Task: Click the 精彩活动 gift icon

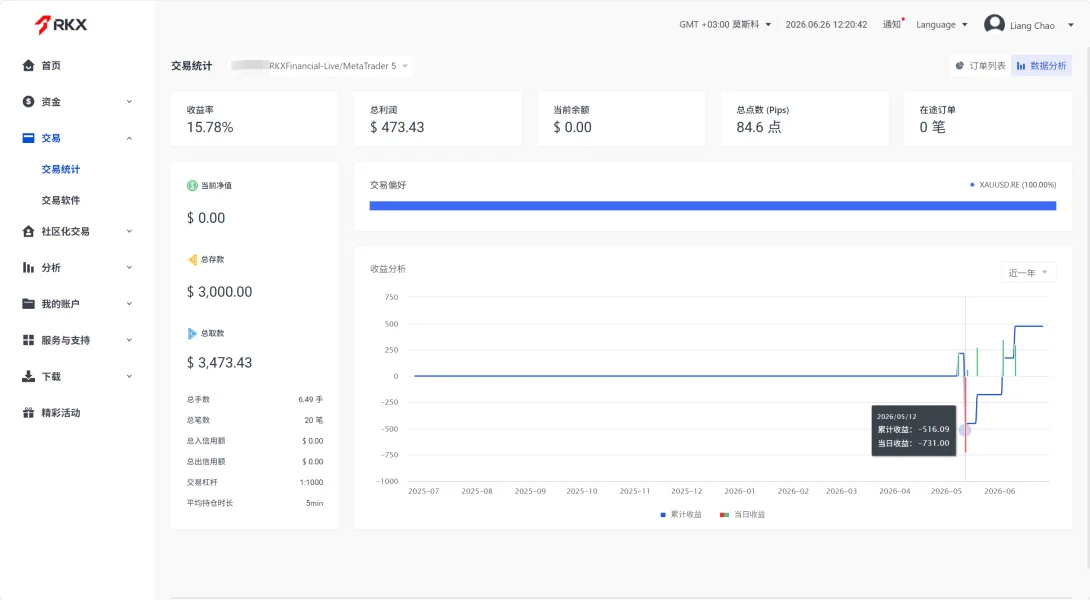Action: pyautogui.click(x=29, y=412)
